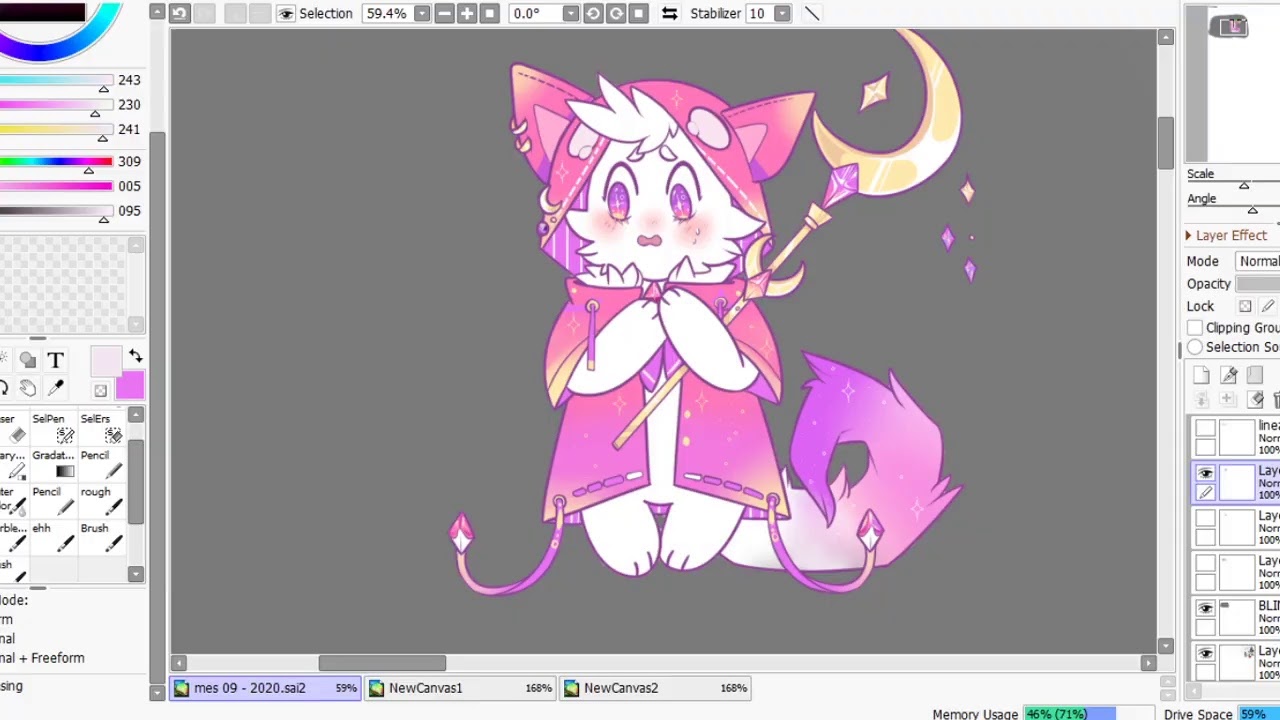This screenshot has width=1280, height=720.
Task: Adjust the navigator Scale slider
Action: coord(1244,186)
